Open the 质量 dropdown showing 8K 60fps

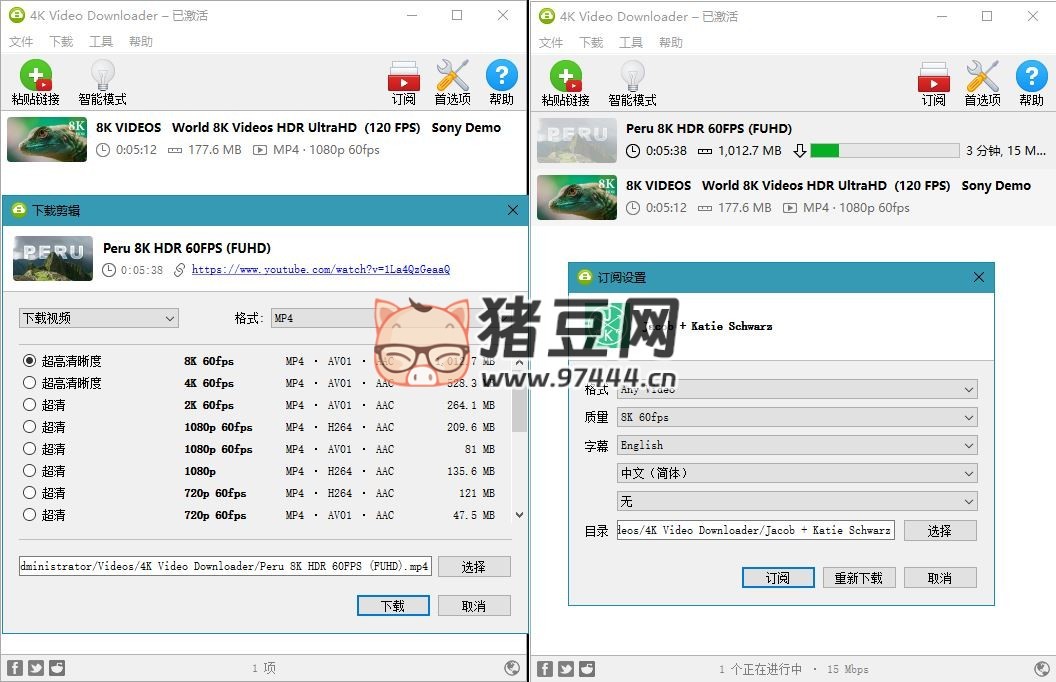click(x=796, y=417)
